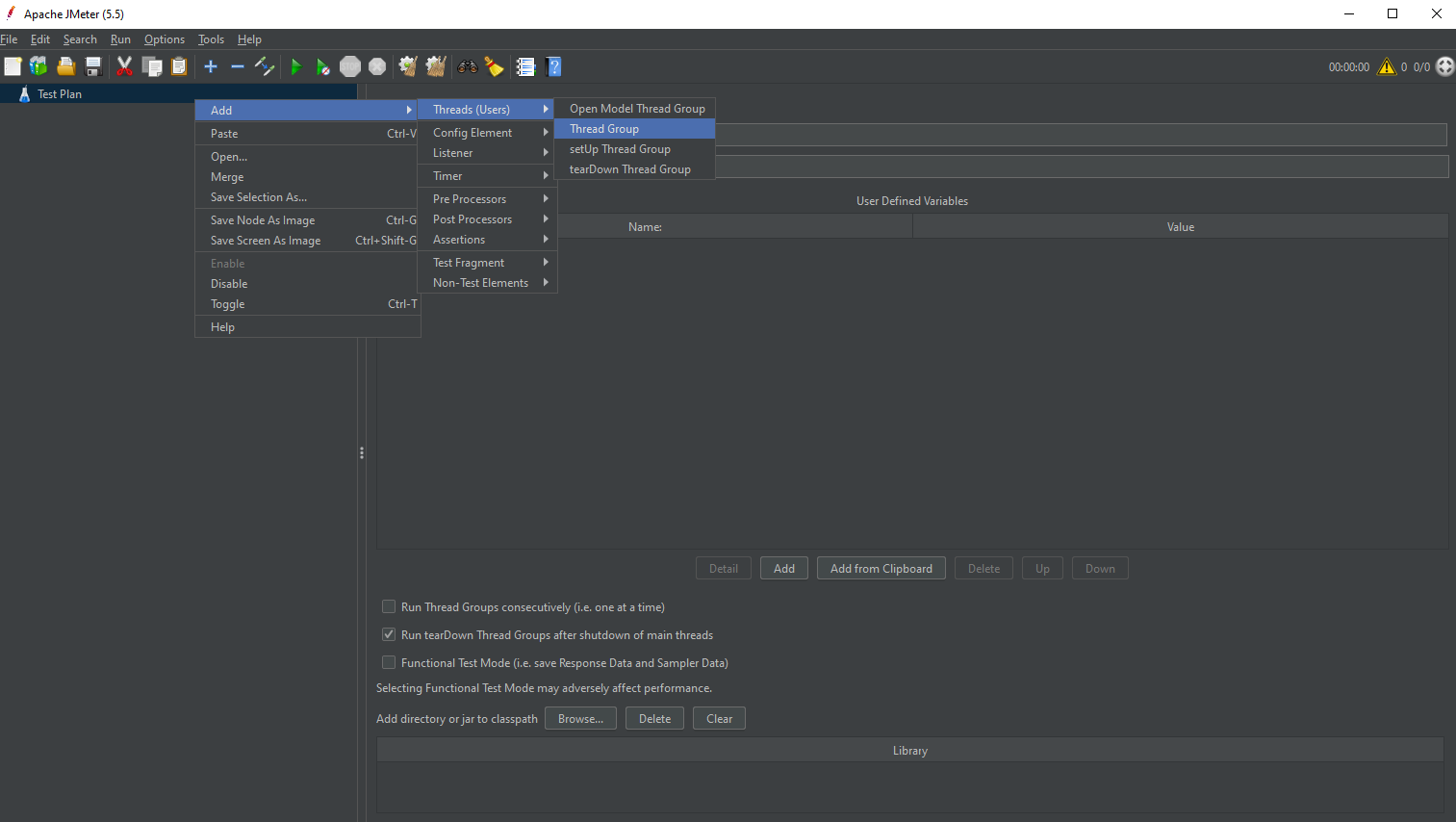Click the classpath Clear button

pyautogui.click(x=719, y=719)
